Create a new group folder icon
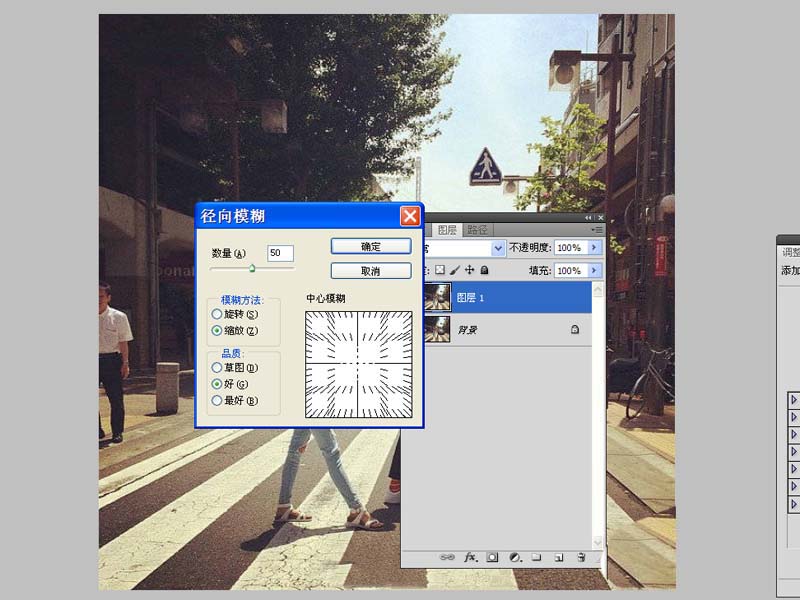 coord(536,557)
